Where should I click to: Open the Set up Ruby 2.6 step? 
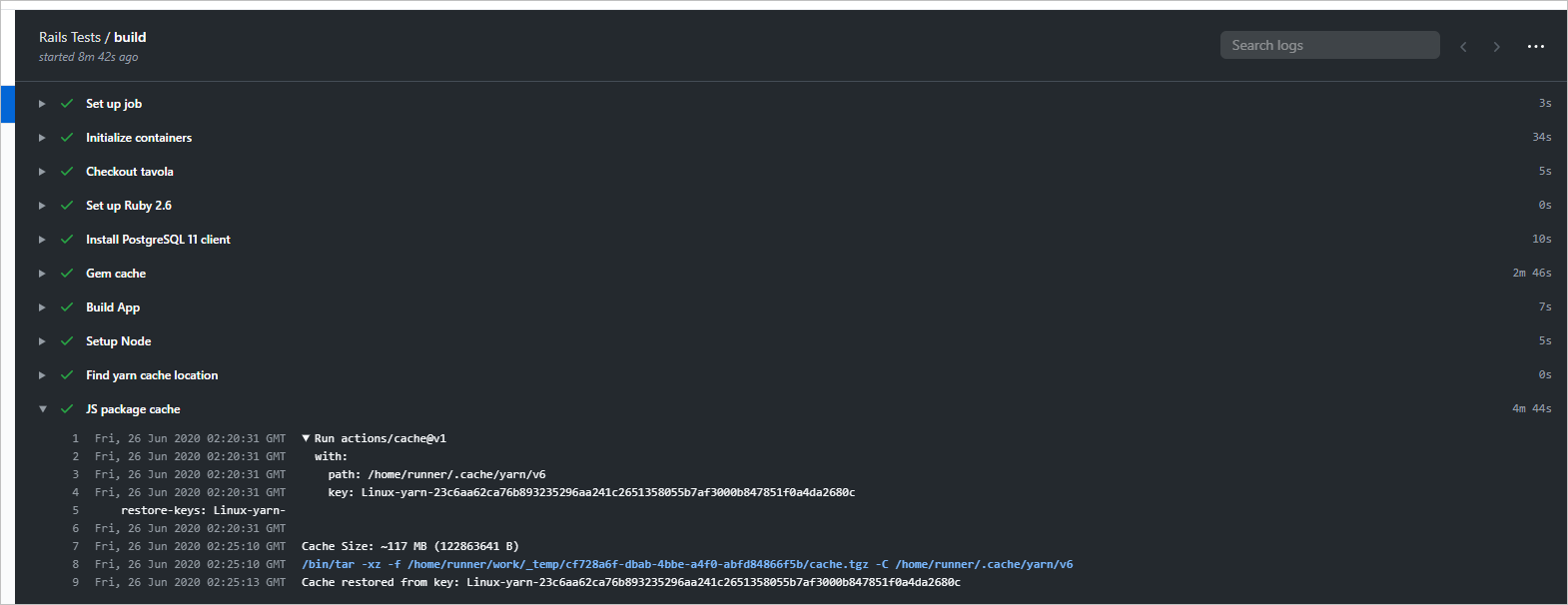coord(129,206)
